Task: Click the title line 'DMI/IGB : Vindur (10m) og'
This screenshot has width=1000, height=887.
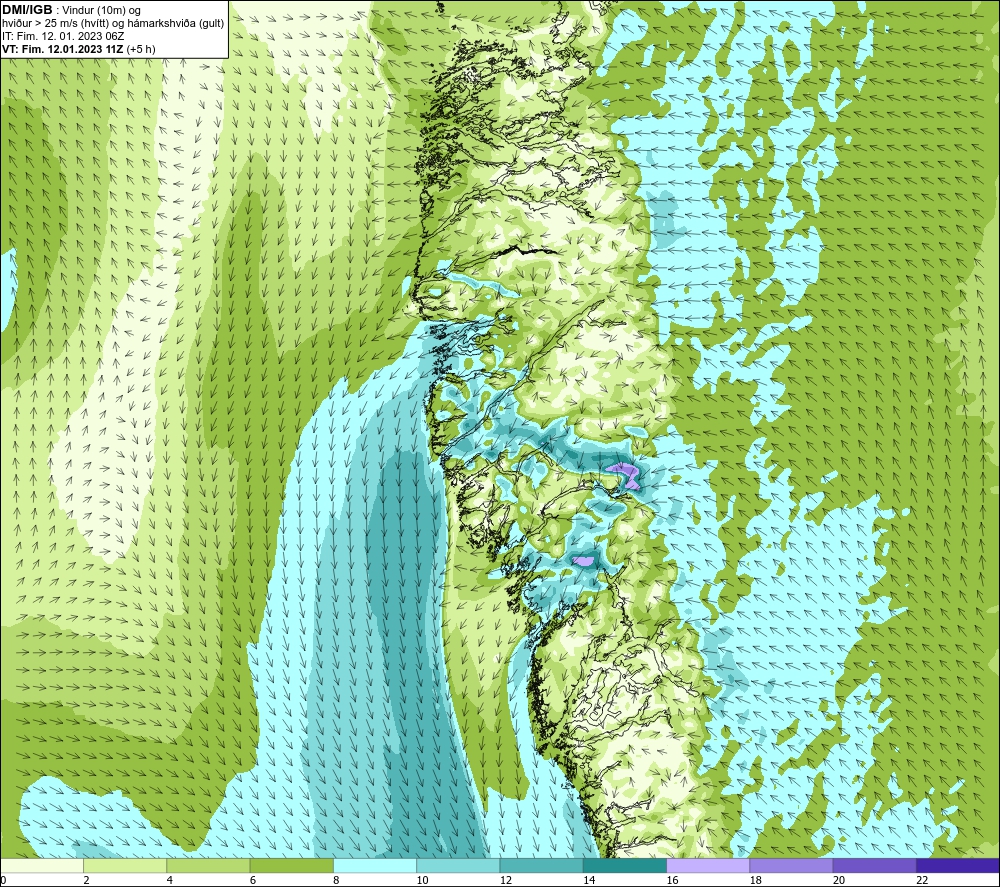Action: [x=71, y=10]
